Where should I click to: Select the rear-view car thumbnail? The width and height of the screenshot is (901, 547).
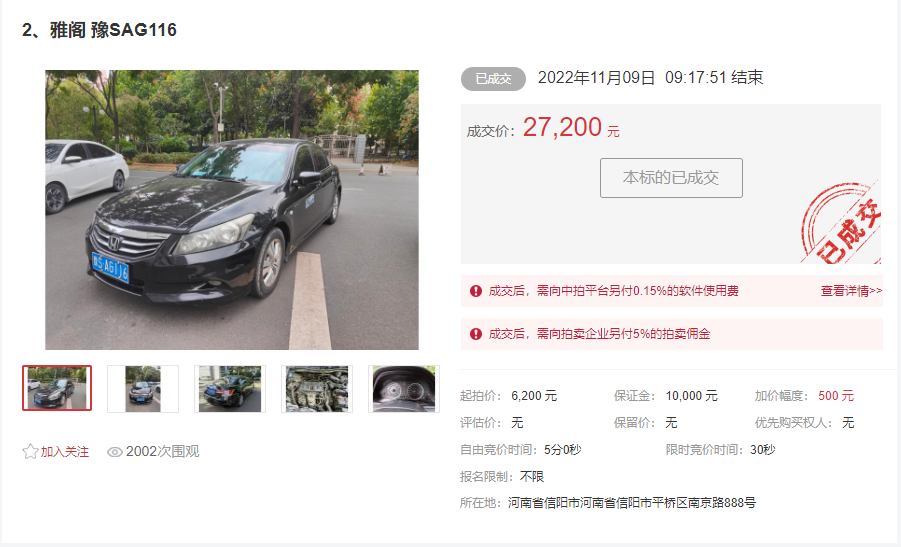[230, 389]
